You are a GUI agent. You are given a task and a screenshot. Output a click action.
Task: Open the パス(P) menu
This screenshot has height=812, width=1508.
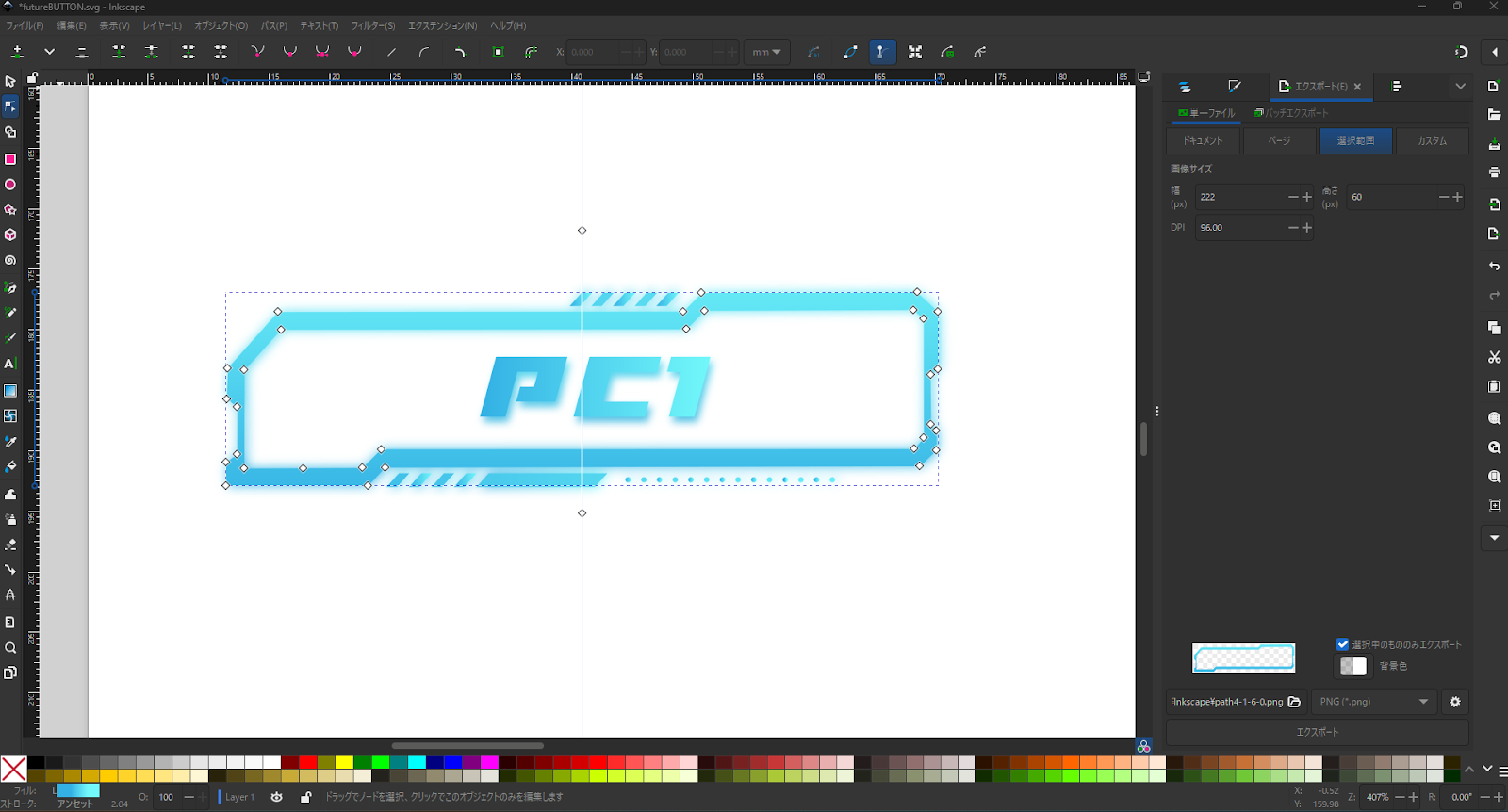point(274,25)
